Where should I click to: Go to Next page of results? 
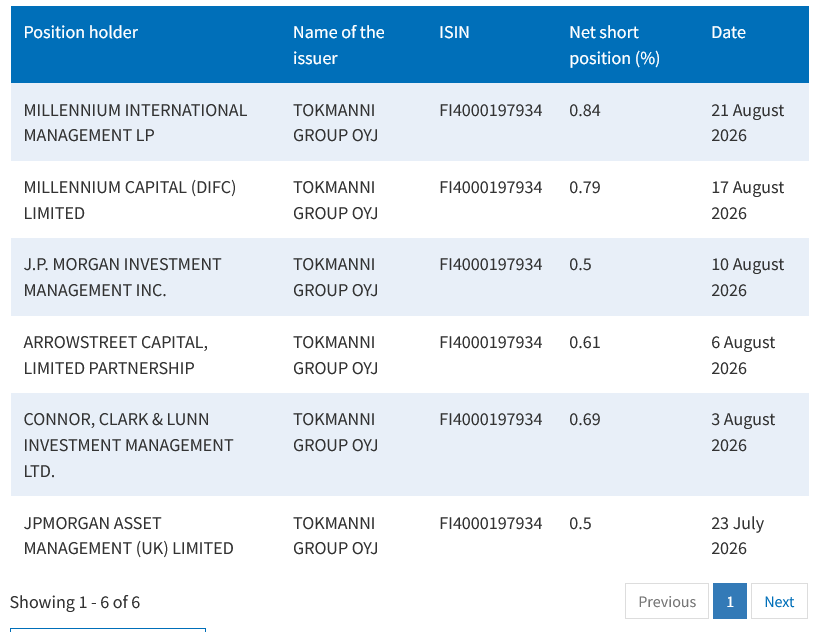coord(779,601)
